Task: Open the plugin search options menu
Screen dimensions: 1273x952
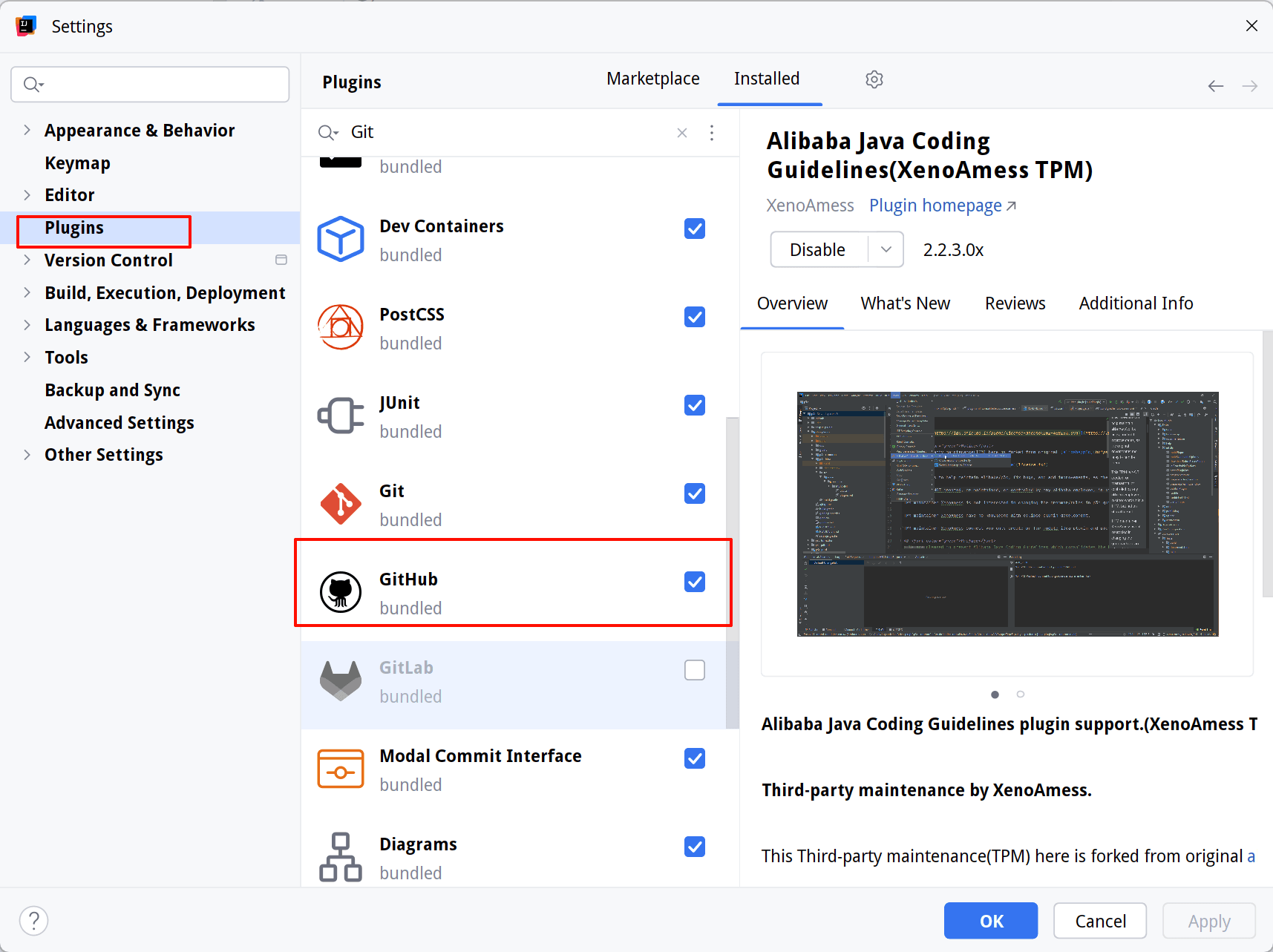Action: [x=712, y=133]
